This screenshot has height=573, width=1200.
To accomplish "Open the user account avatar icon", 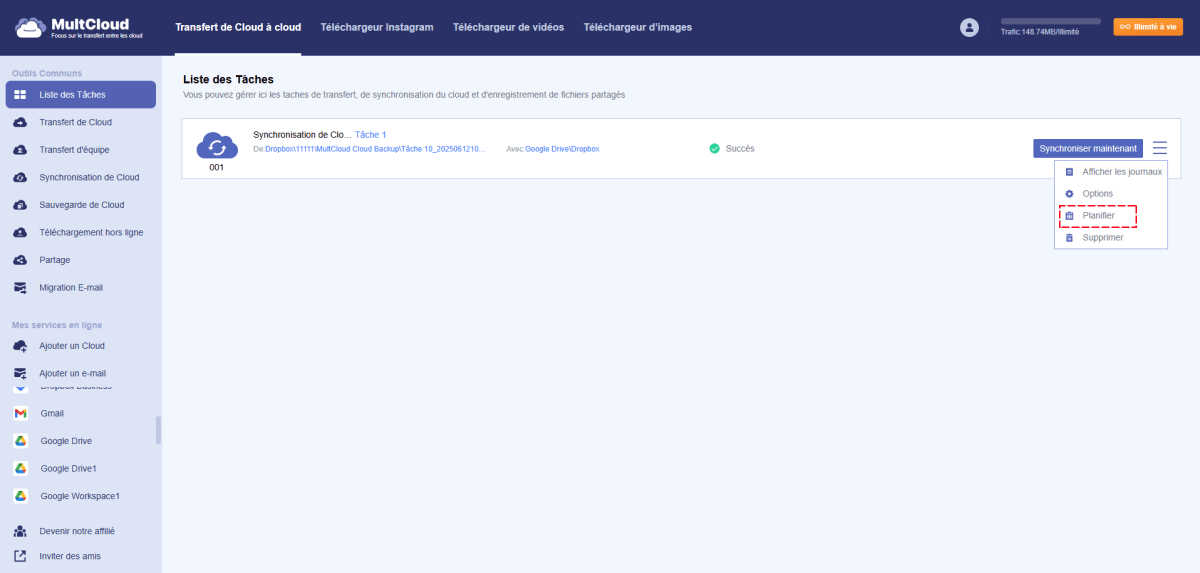I will pos(969,28).
